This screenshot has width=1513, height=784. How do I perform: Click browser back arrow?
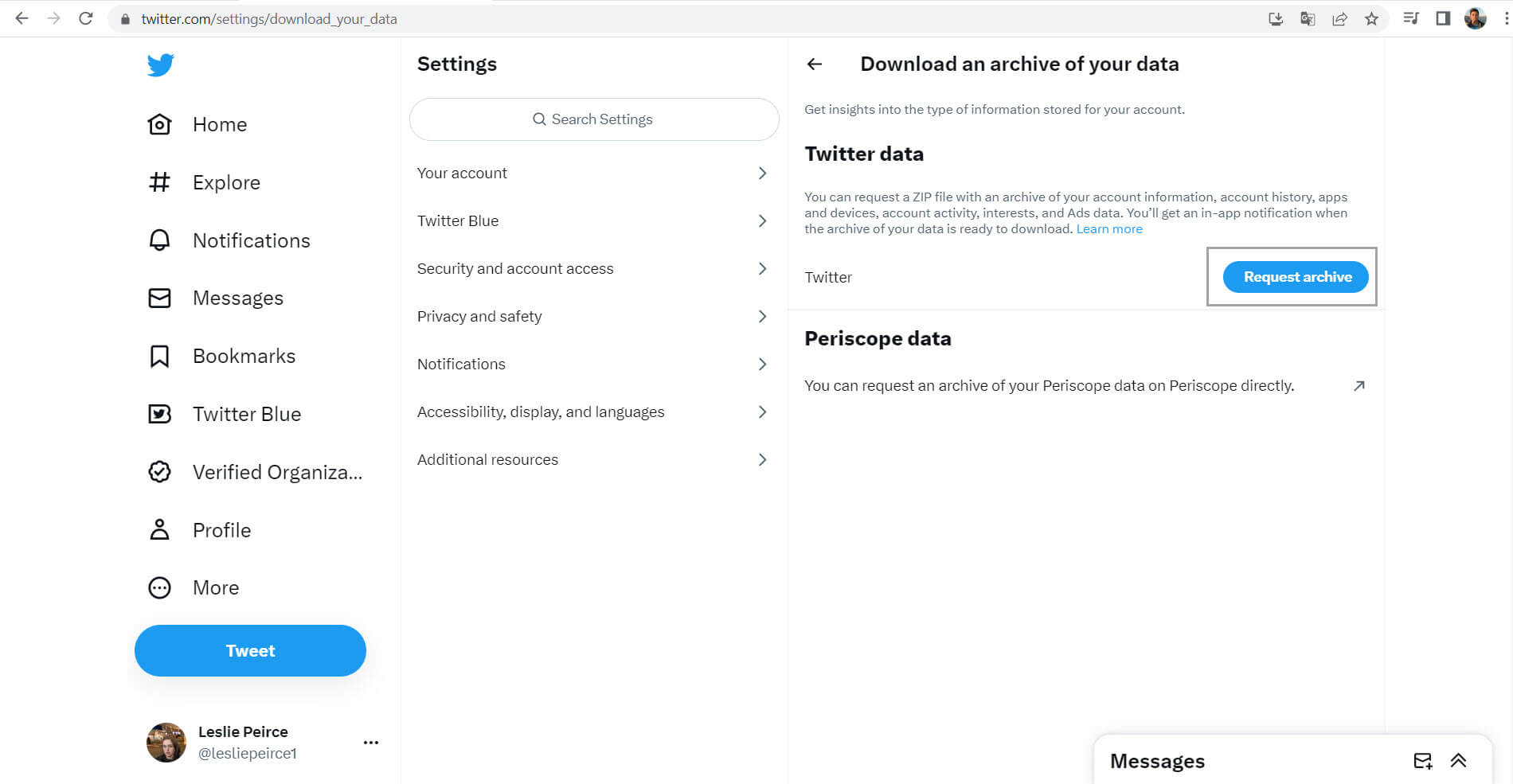coord(22,18)
